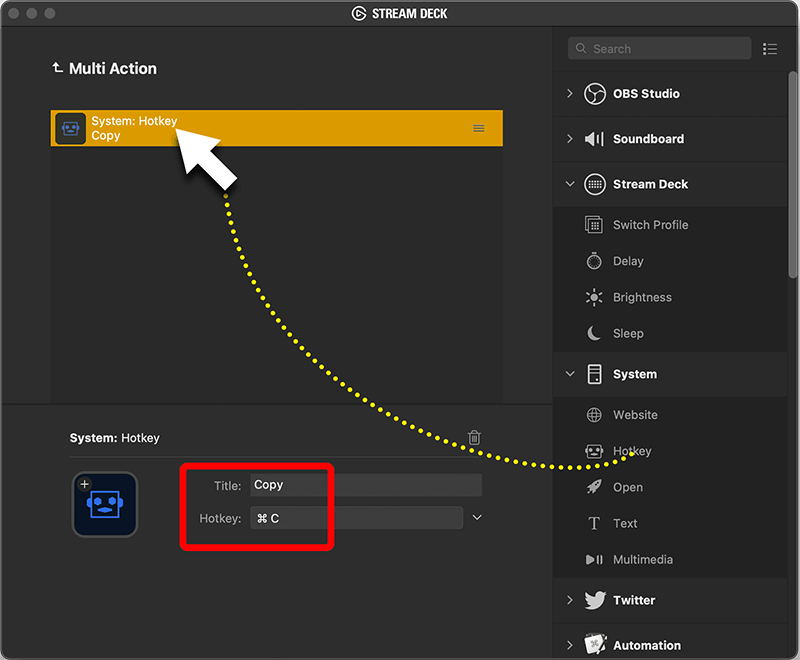Select the System: Hotkey Copy action row
The height and width of the screenshot is (660, 800).
pyautogui.click(x=277, y=128)
